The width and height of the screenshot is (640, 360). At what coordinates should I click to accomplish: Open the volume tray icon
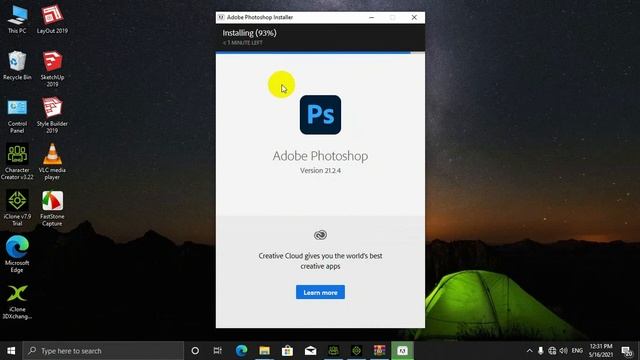564,351
